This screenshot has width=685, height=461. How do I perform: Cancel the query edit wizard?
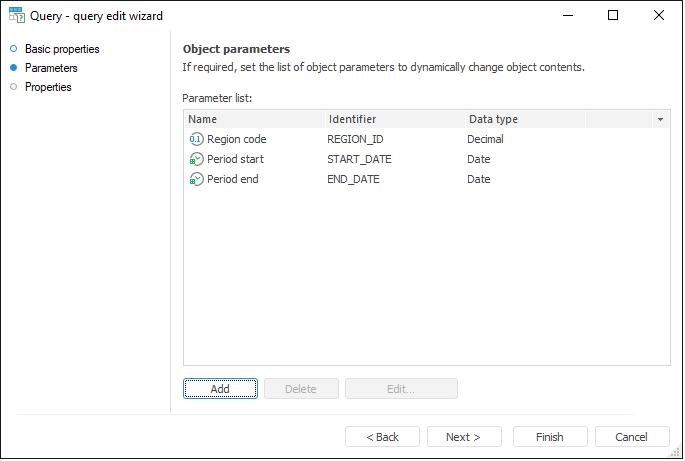coord(632,437)
